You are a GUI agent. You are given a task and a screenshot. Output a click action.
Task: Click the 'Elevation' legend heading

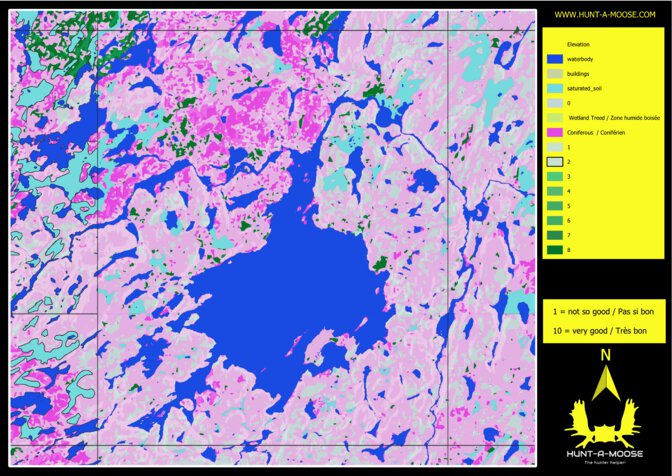click(x=578, y=45)
